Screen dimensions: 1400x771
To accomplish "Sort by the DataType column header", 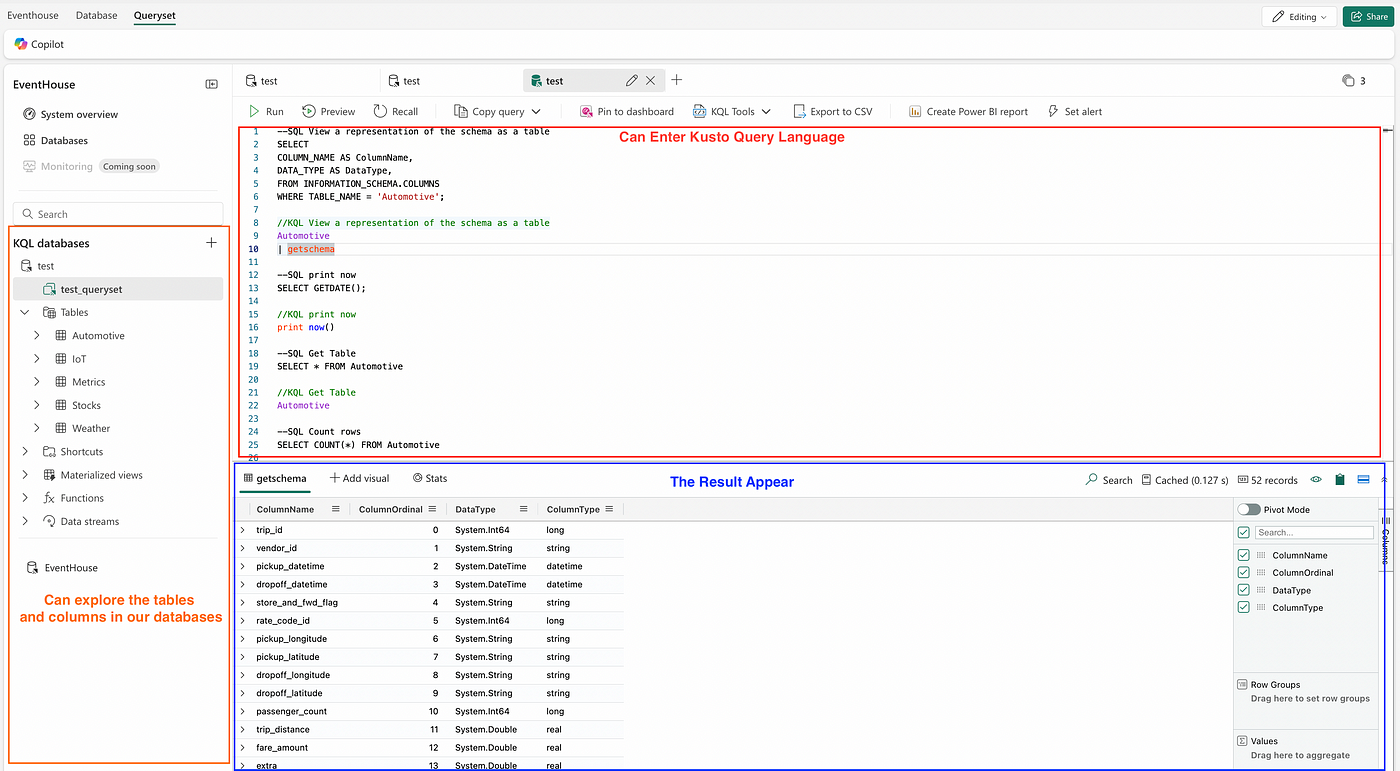I will click(475, 509).
